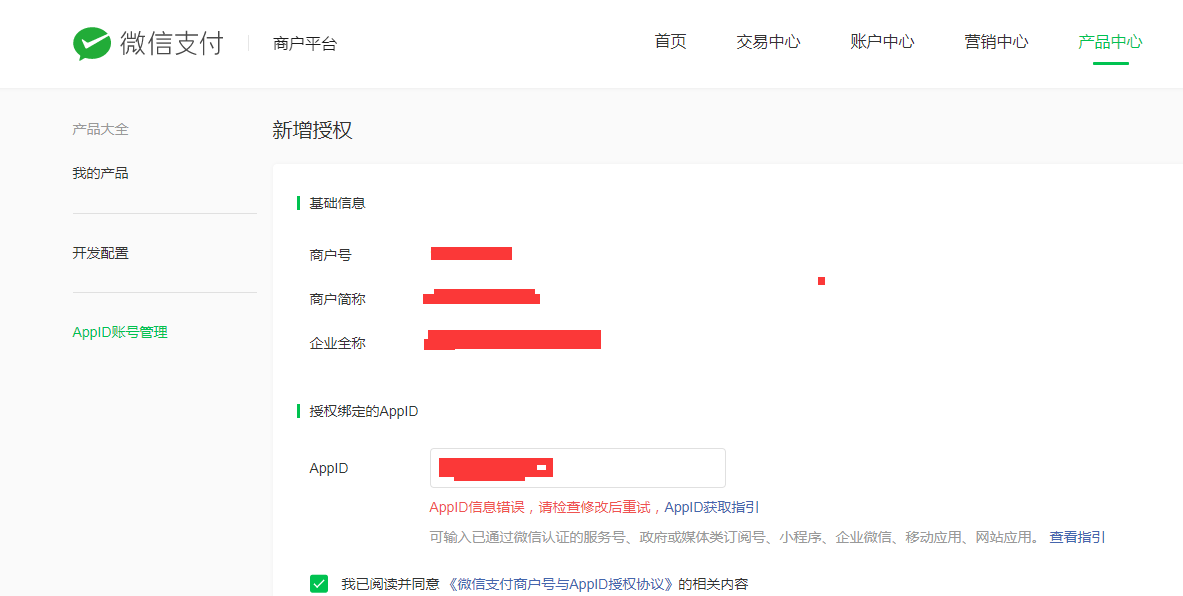The image size is (1183, 596).
Task: Click the 商户号 label
Action: pos(330,255)
